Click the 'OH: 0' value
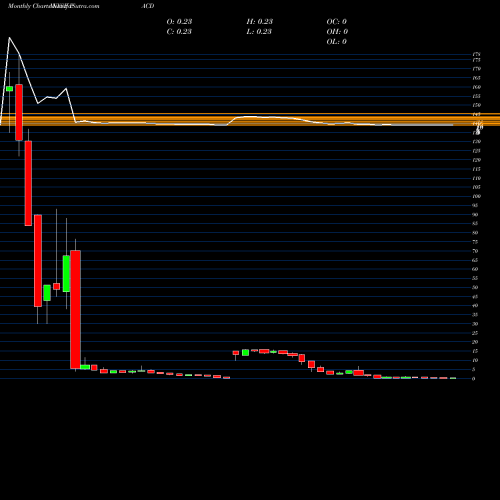This screenshot has width=500, height=500. (337, 31)
